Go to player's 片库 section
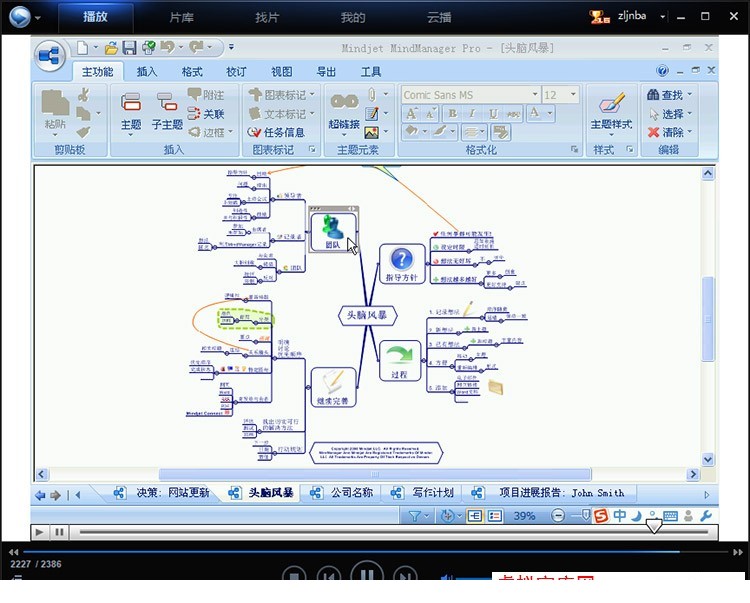 [181, 18]
